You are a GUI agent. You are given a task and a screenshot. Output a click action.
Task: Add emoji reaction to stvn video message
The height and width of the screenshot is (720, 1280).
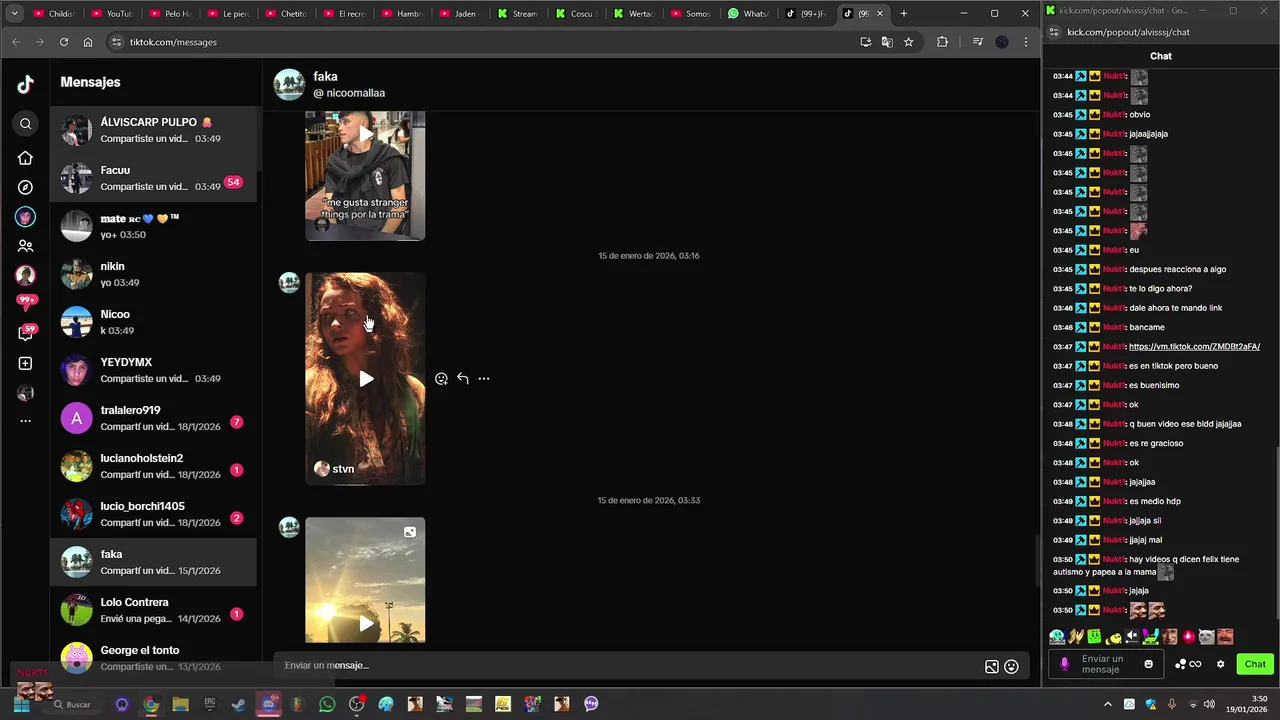click(x=441, y=379)
